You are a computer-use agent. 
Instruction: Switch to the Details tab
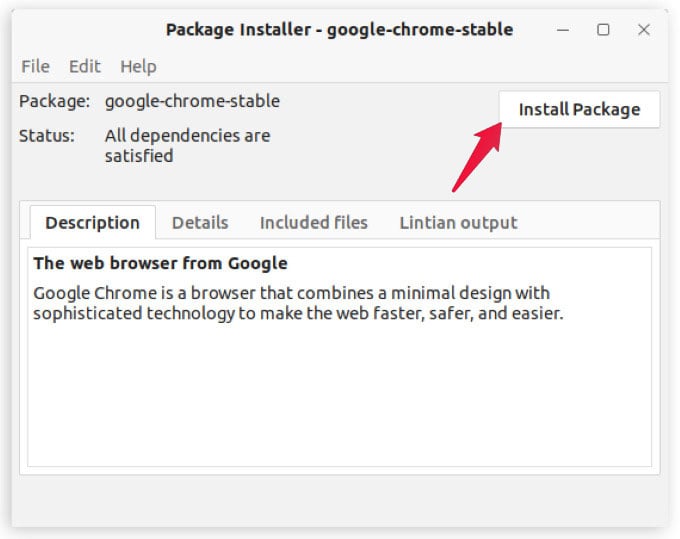click(x=200, y=222)
